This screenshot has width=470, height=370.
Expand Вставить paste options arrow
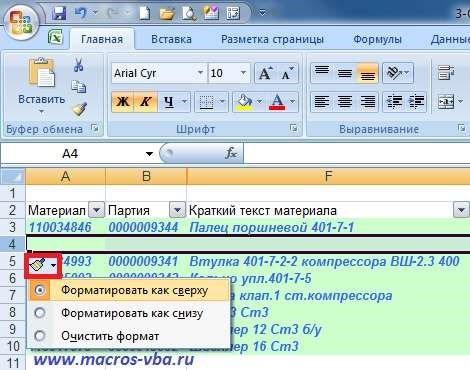tap(41, 112)
